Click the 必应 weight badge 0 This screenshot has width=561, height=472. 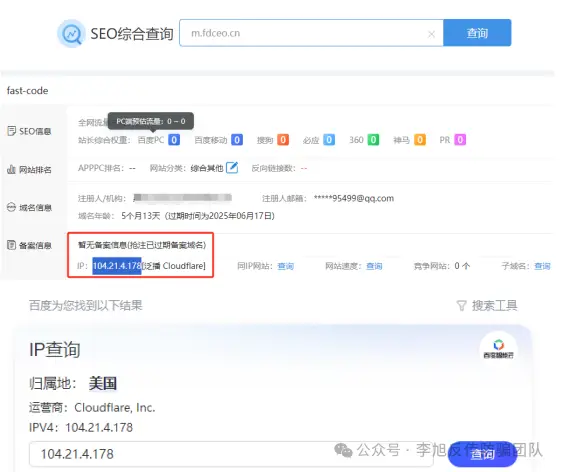pos(329,140)
